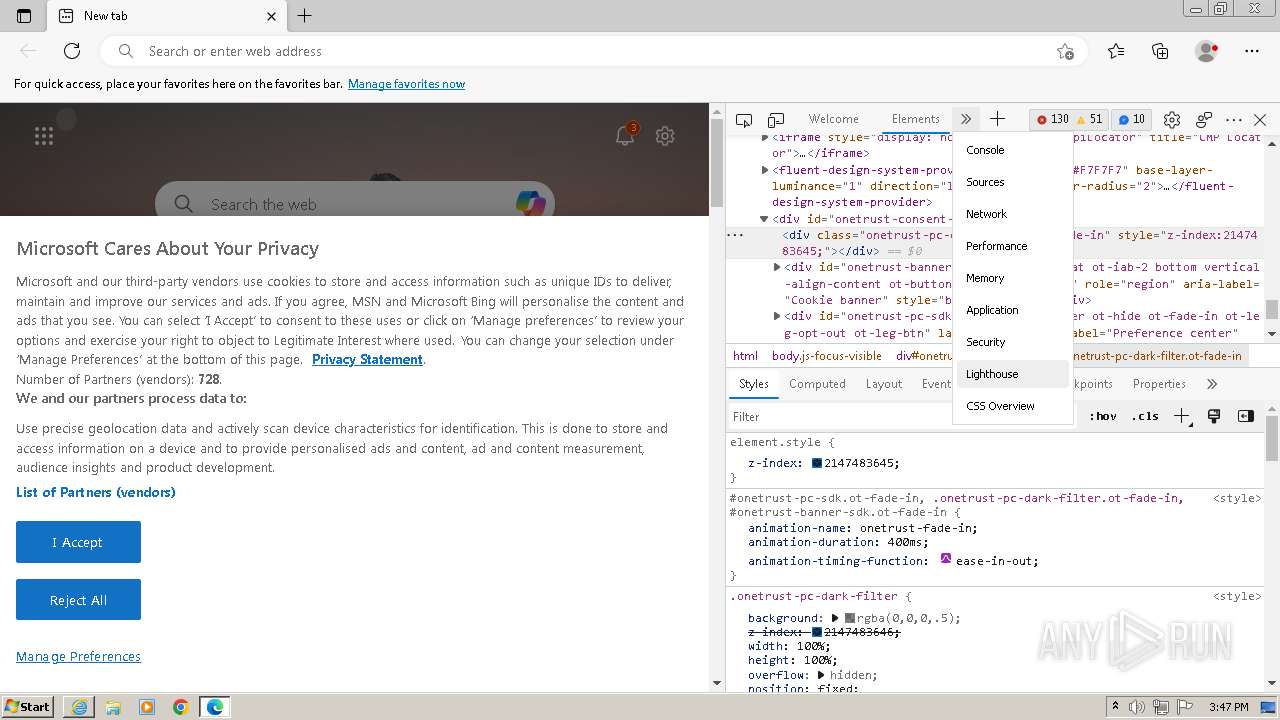Image resolution: width=1280 pixels, height=720 pixels.
Task: Click the More tabs chevron in DevTools toolbar
Action: [x=966, y=119]
